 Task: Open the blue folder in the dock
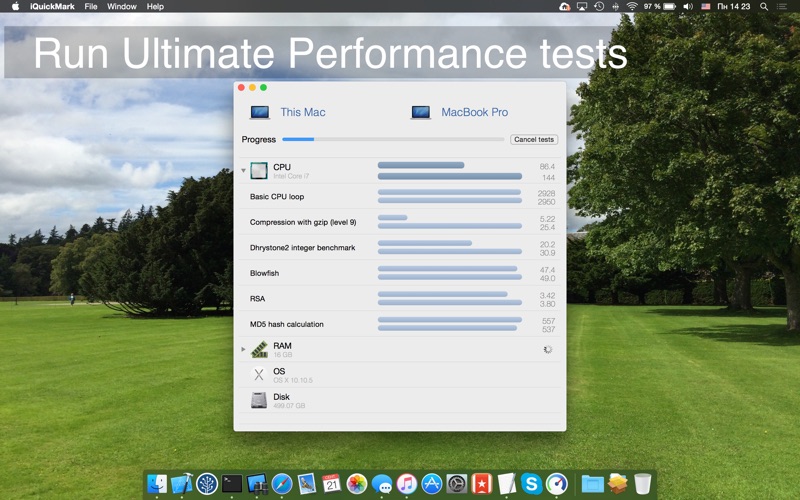(592, 484)
